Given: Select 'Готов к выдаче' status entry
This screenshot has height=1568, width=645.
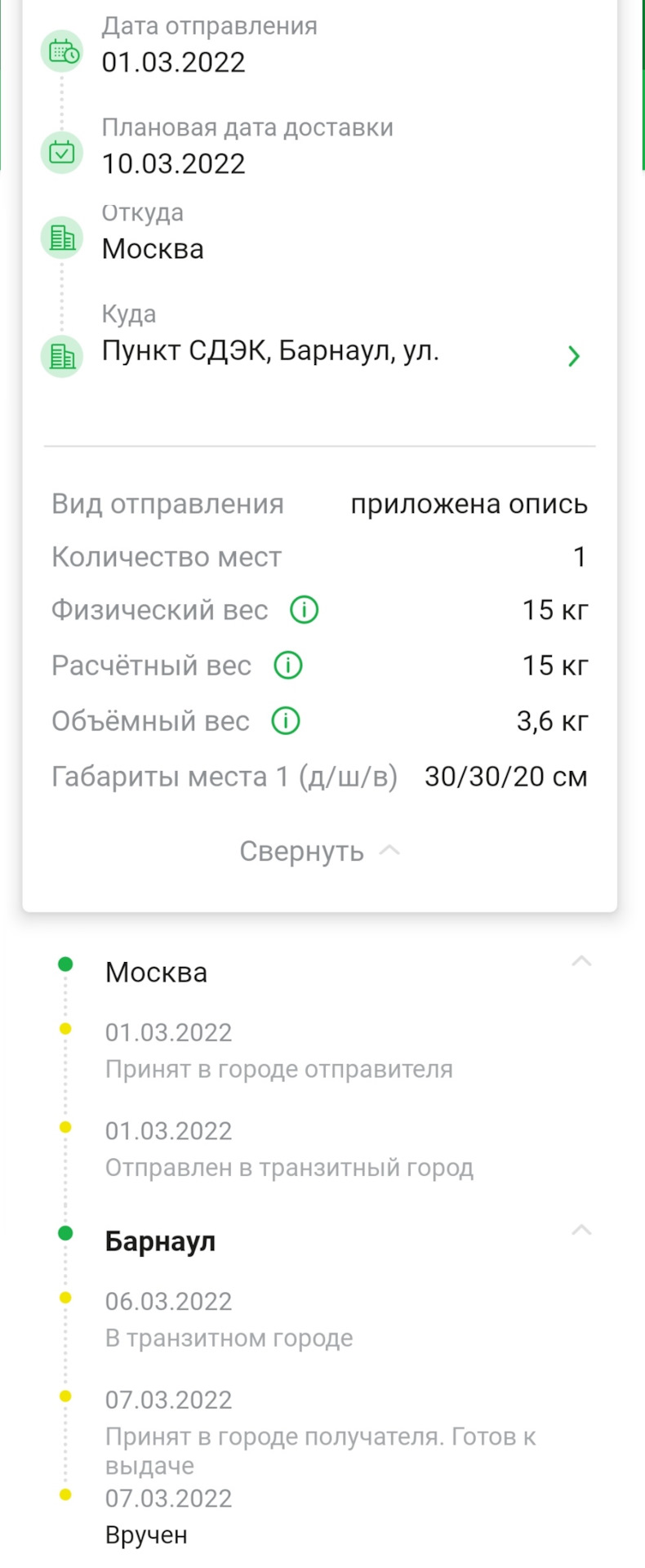Looking at the screenshot, I should pos(320,1450).
